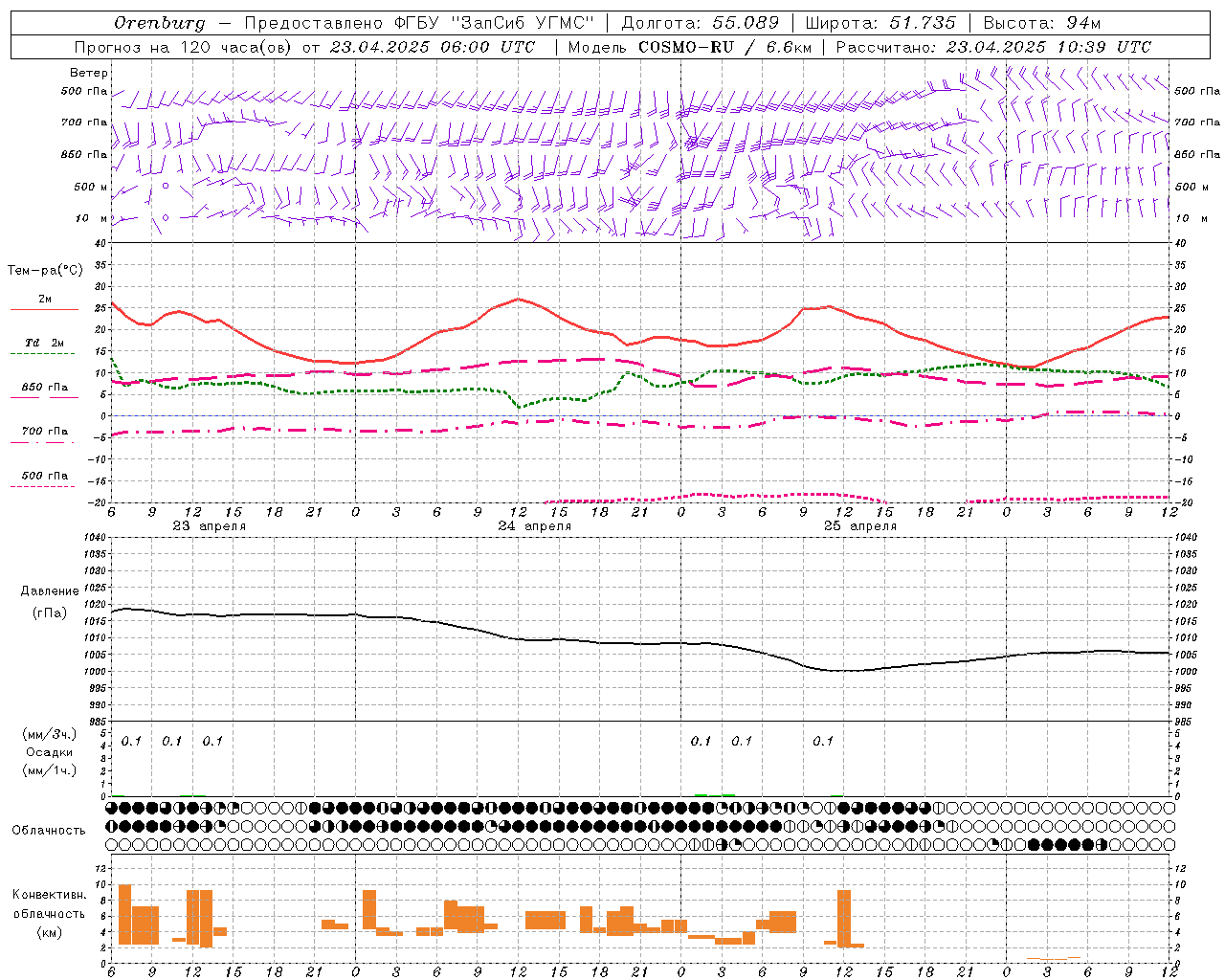Click the "Ветер" wind panel label
1225x980 pixels.
tap(89, 73)
